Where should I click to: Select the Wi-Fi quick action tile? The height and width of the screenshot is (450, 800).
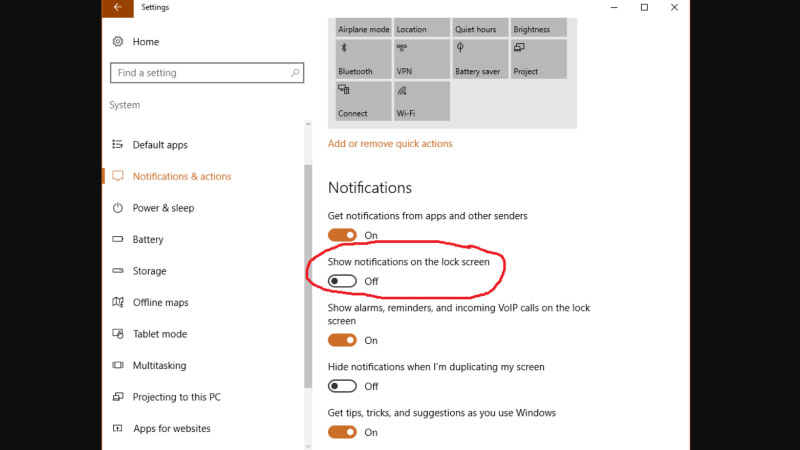(421, 102)
